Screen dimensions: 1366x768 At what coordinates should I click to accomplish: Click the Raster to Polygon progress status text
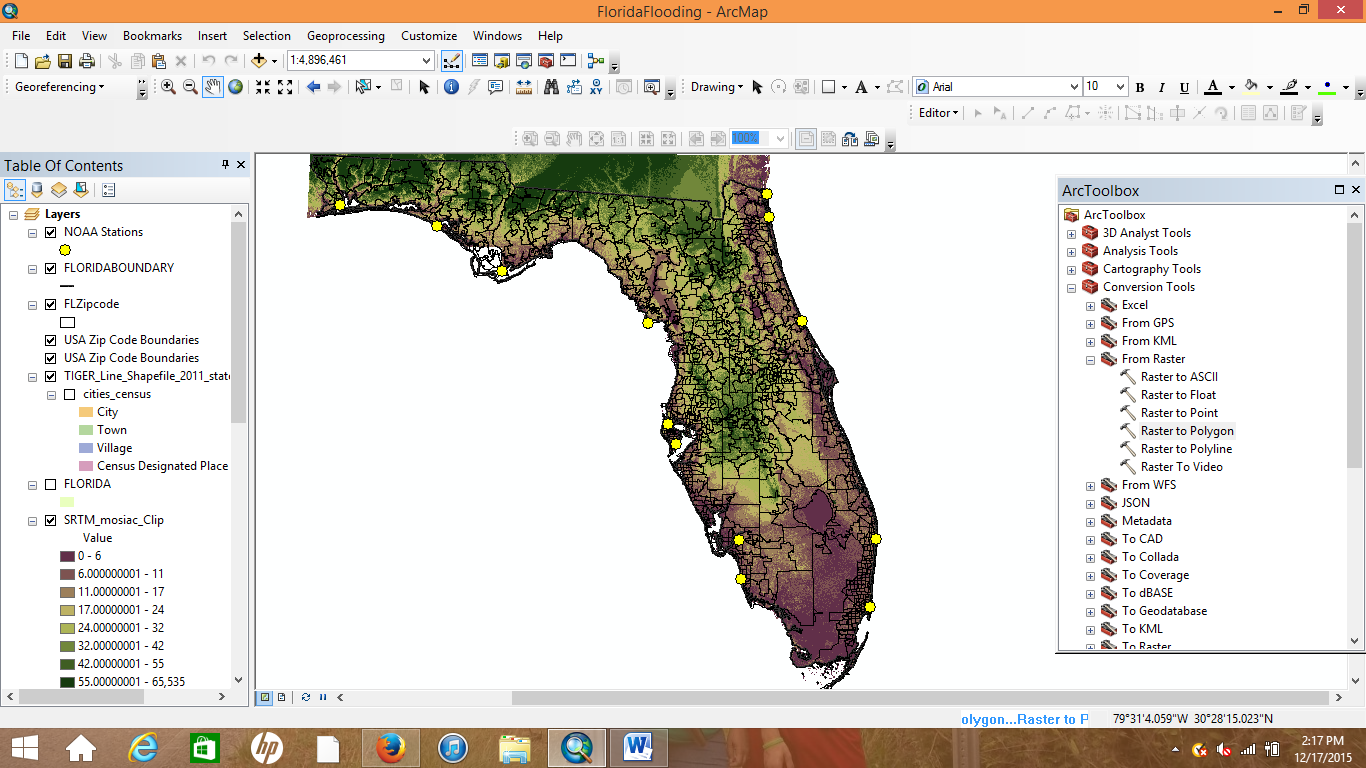1024,719
